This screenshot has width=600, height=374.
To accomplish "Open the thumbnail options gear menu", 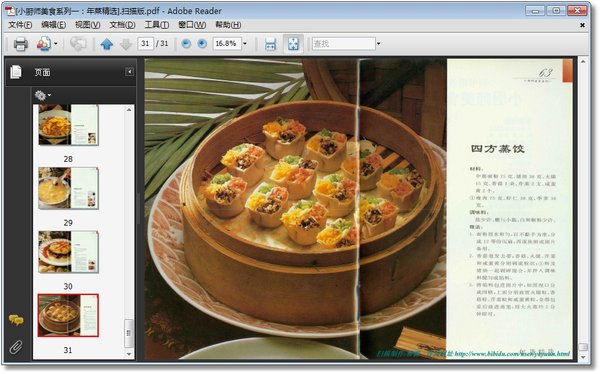I will [x=42, y=95].
